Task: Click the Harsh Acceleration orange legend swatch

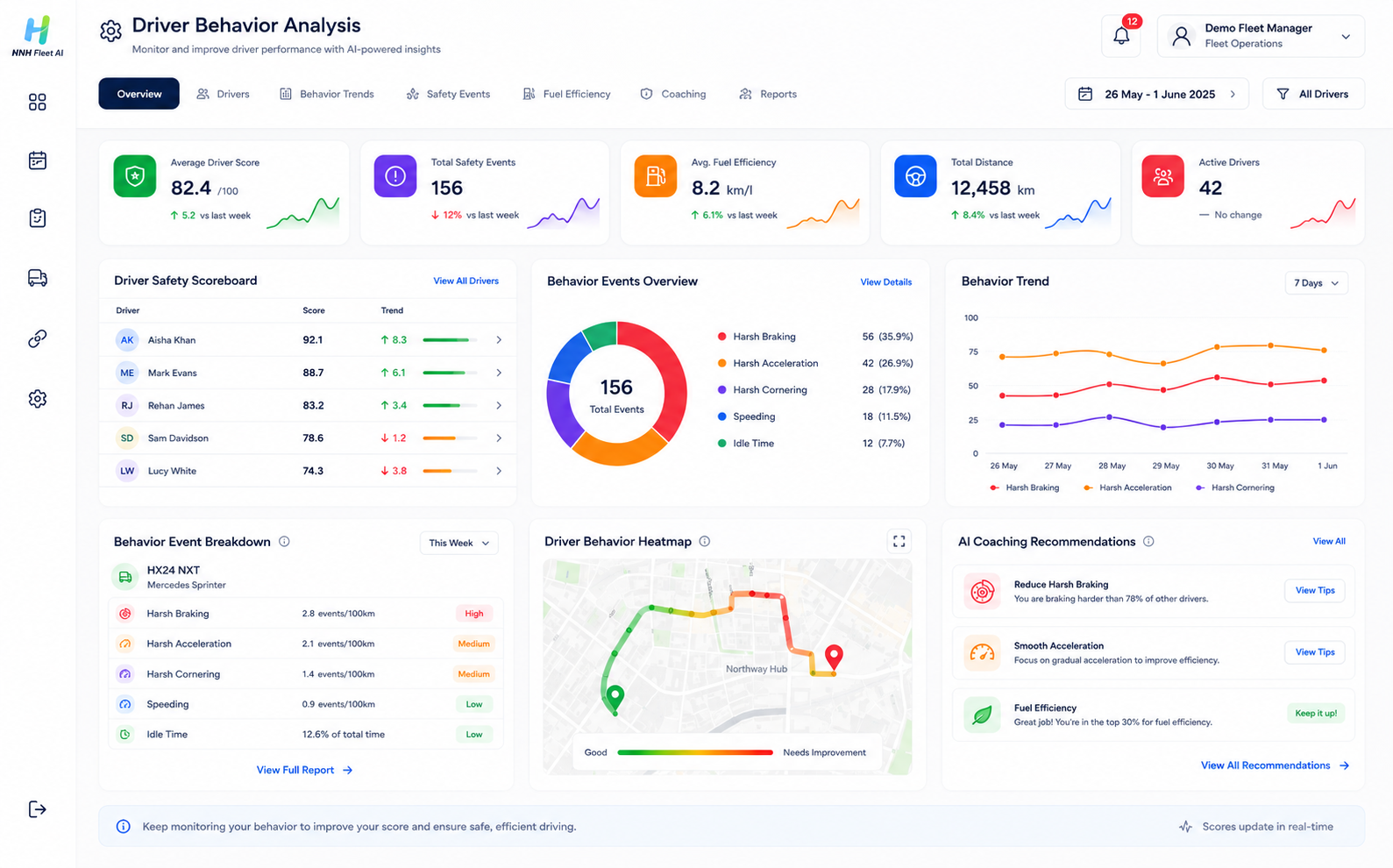Action: coord(721,363)
